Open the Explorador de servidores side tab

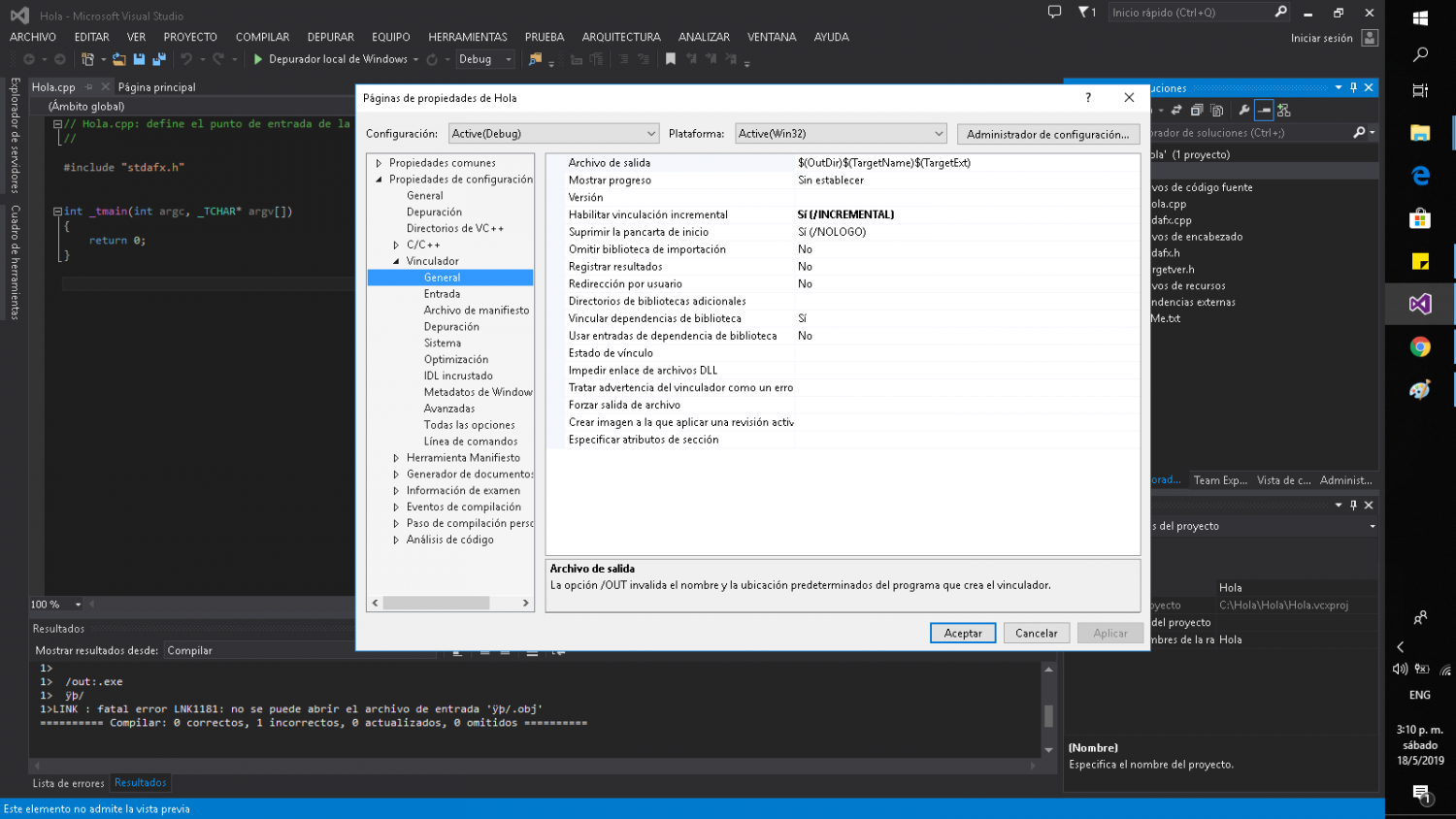click(15, 135)
